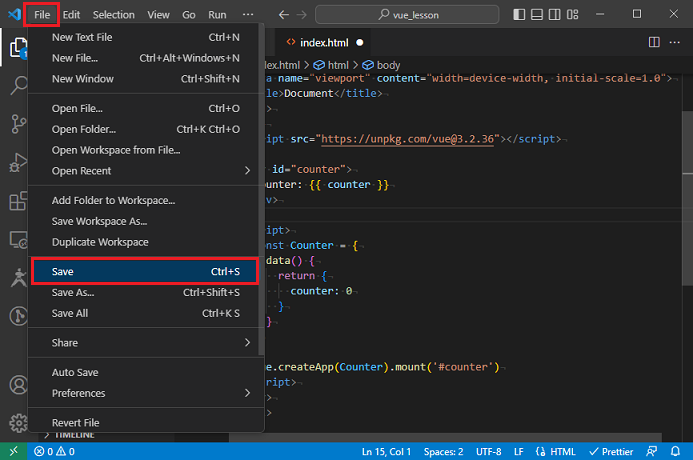693x460 pixels.
Task: Choose Open Folder... menu entry
Action: pos(146,129)
